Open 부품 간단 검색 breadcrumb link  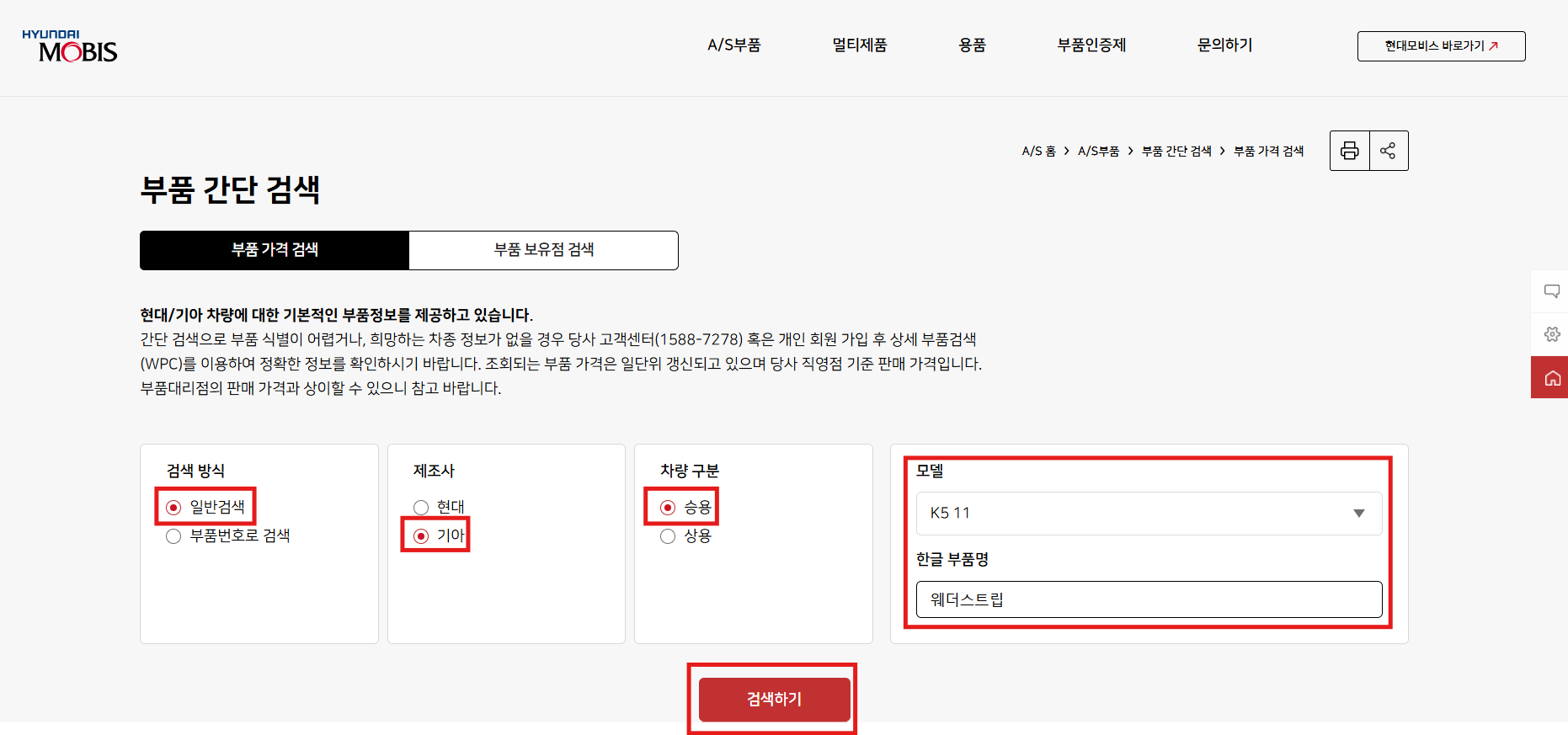1176,152
